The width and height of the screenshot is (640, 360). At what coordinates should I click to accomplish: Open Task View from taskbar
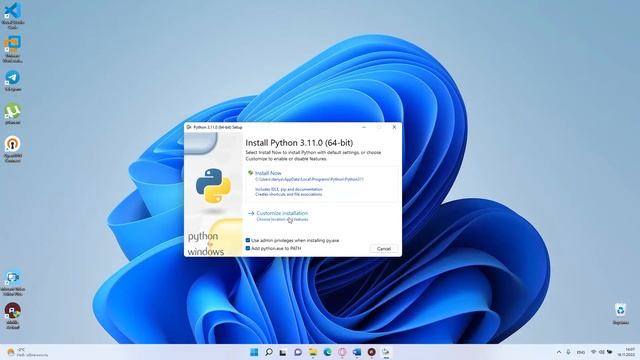click(x=283, y=352)
